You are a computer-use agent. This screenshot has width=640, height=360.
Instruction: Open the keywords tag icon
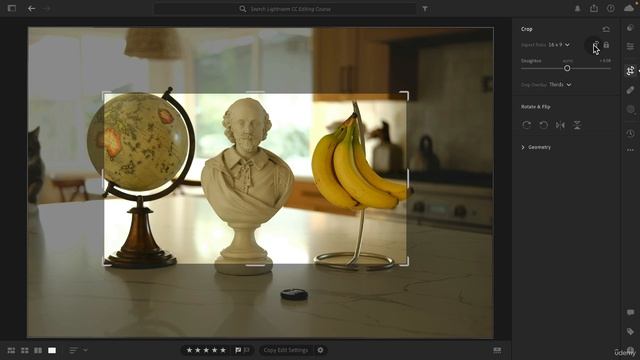click(x=630, y=331)
